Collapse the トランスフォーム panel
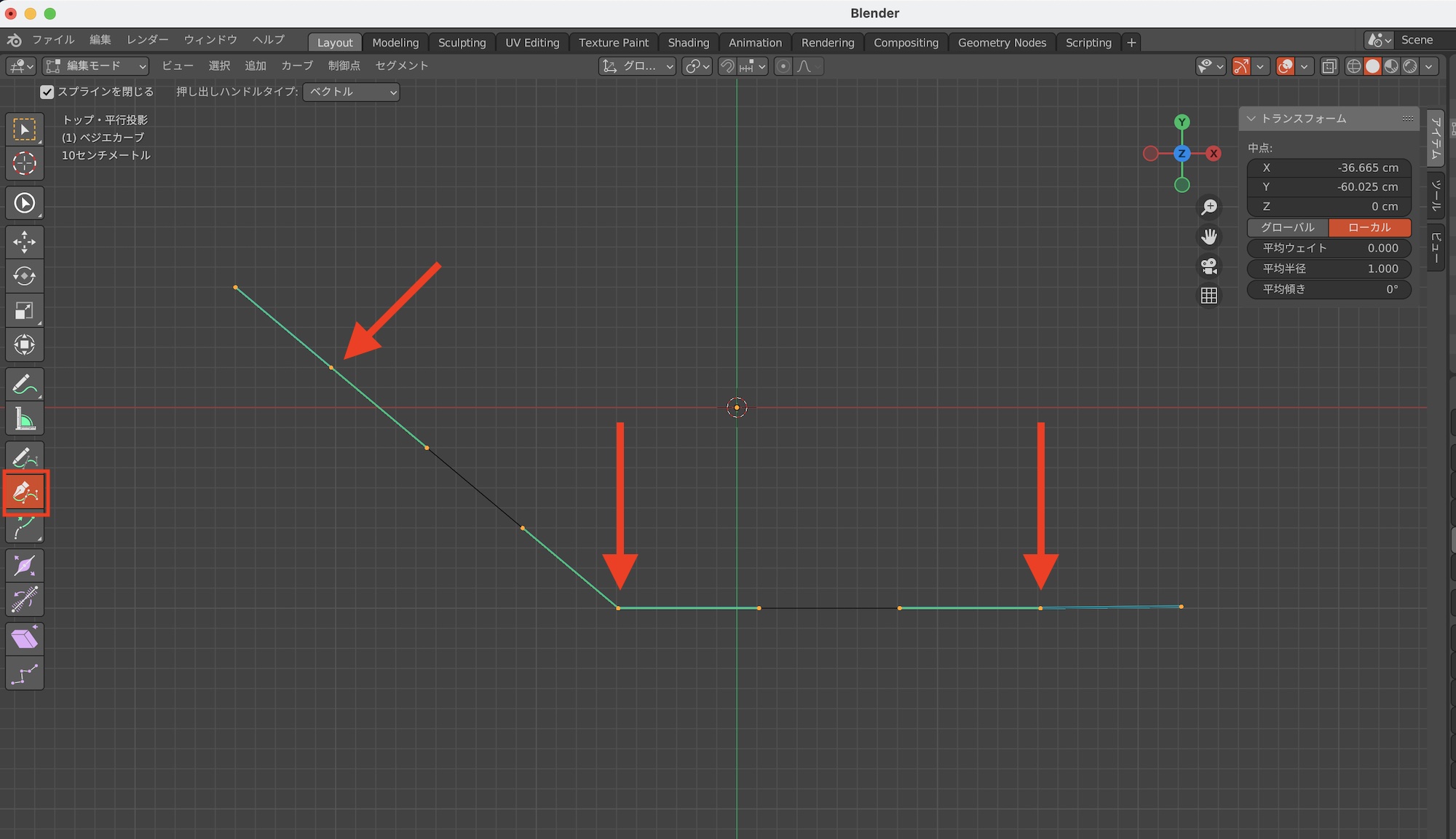The width and height of the screenshot is (1456, 839). (x=1251, y=119)
